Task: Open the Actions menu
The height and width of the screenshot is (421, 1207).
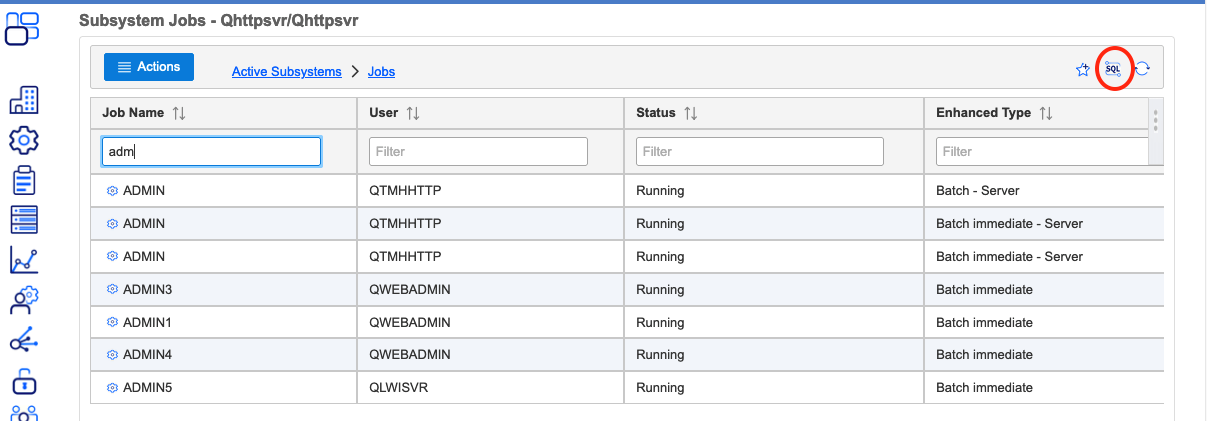Action: click(149, 67)
